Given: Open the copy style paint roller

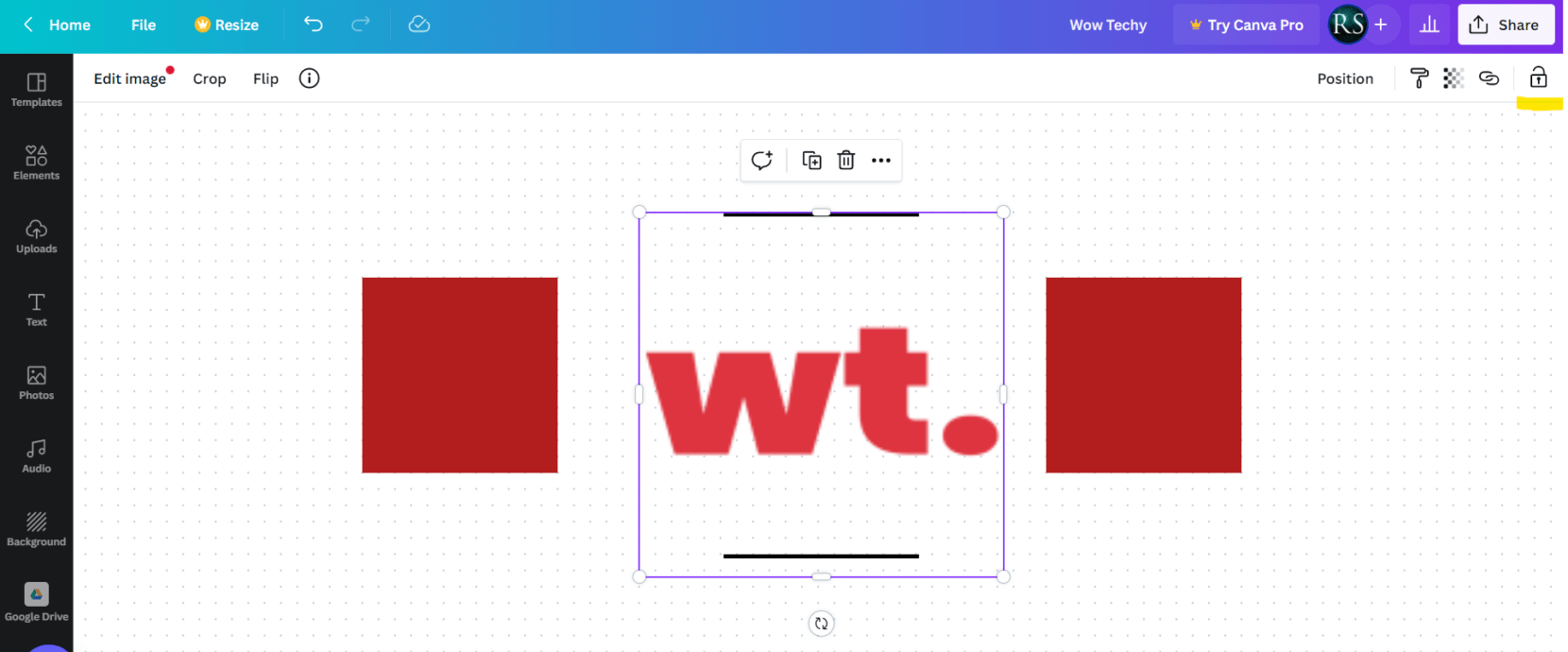Looking at the screenshot, I should coord(1419,78).
